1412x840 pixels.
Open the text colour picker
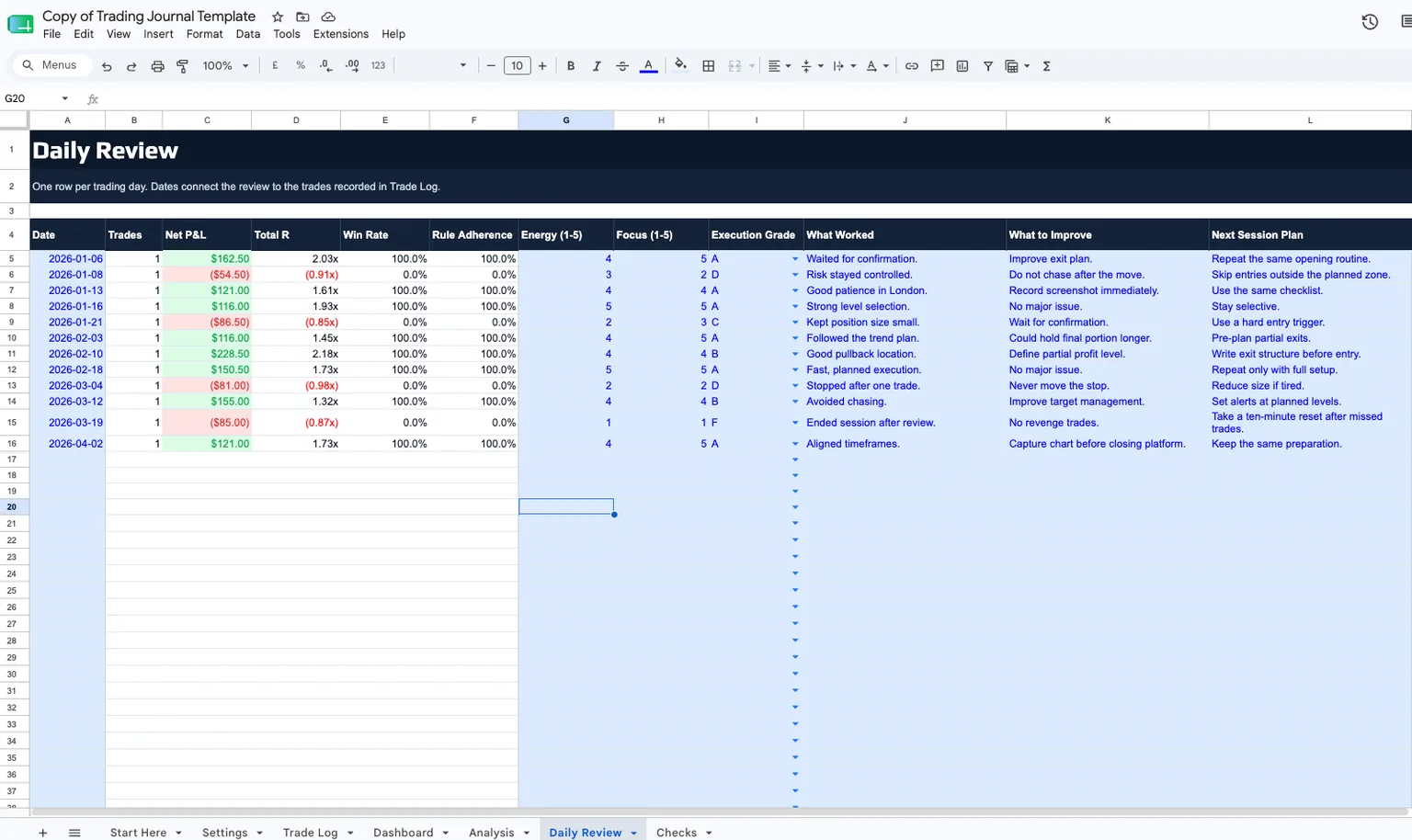click(648, 66)
